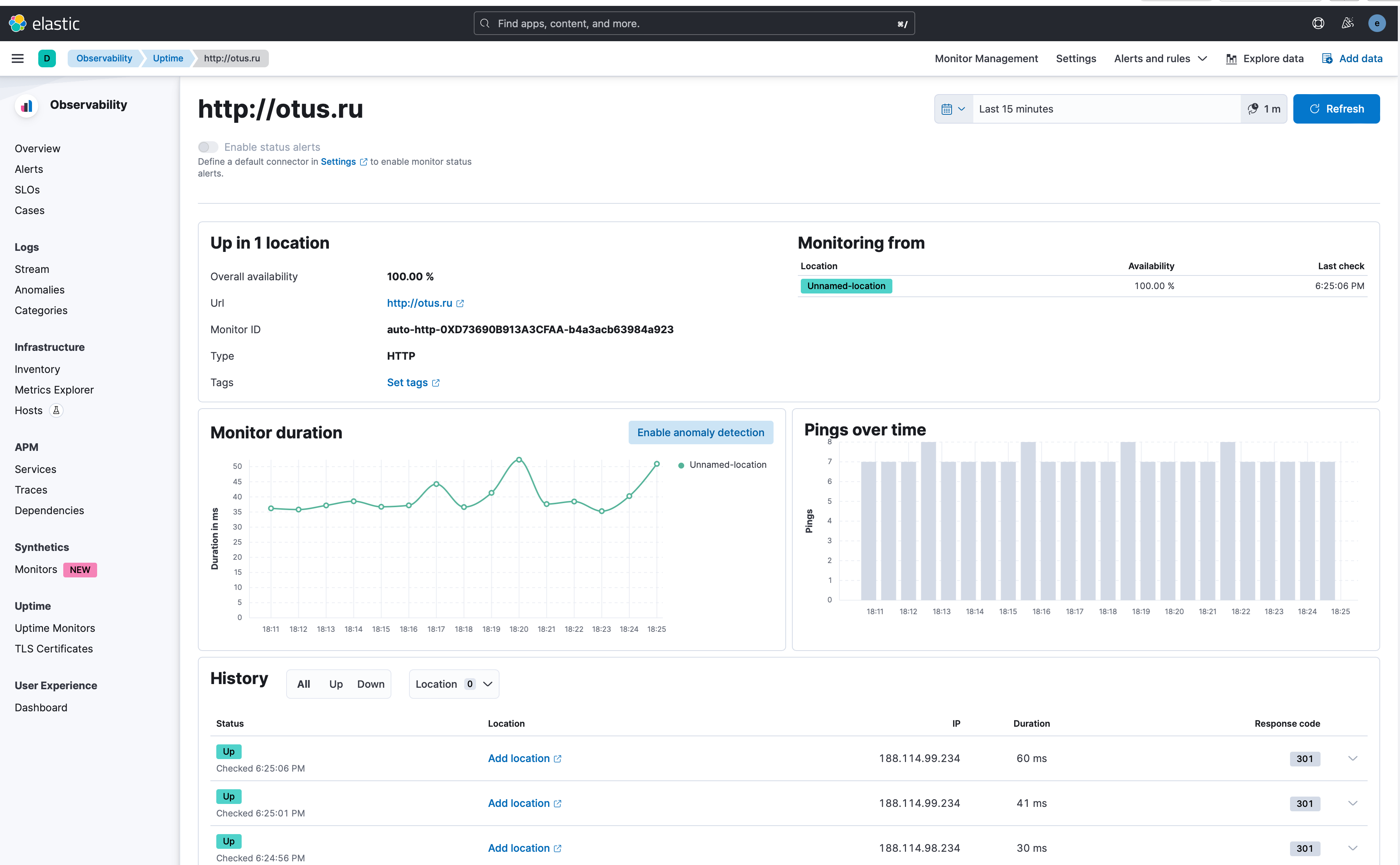Click the last 18:25 point on duration chart
The width and height of the screenshot is (1400, 865).
coord(657,464)
